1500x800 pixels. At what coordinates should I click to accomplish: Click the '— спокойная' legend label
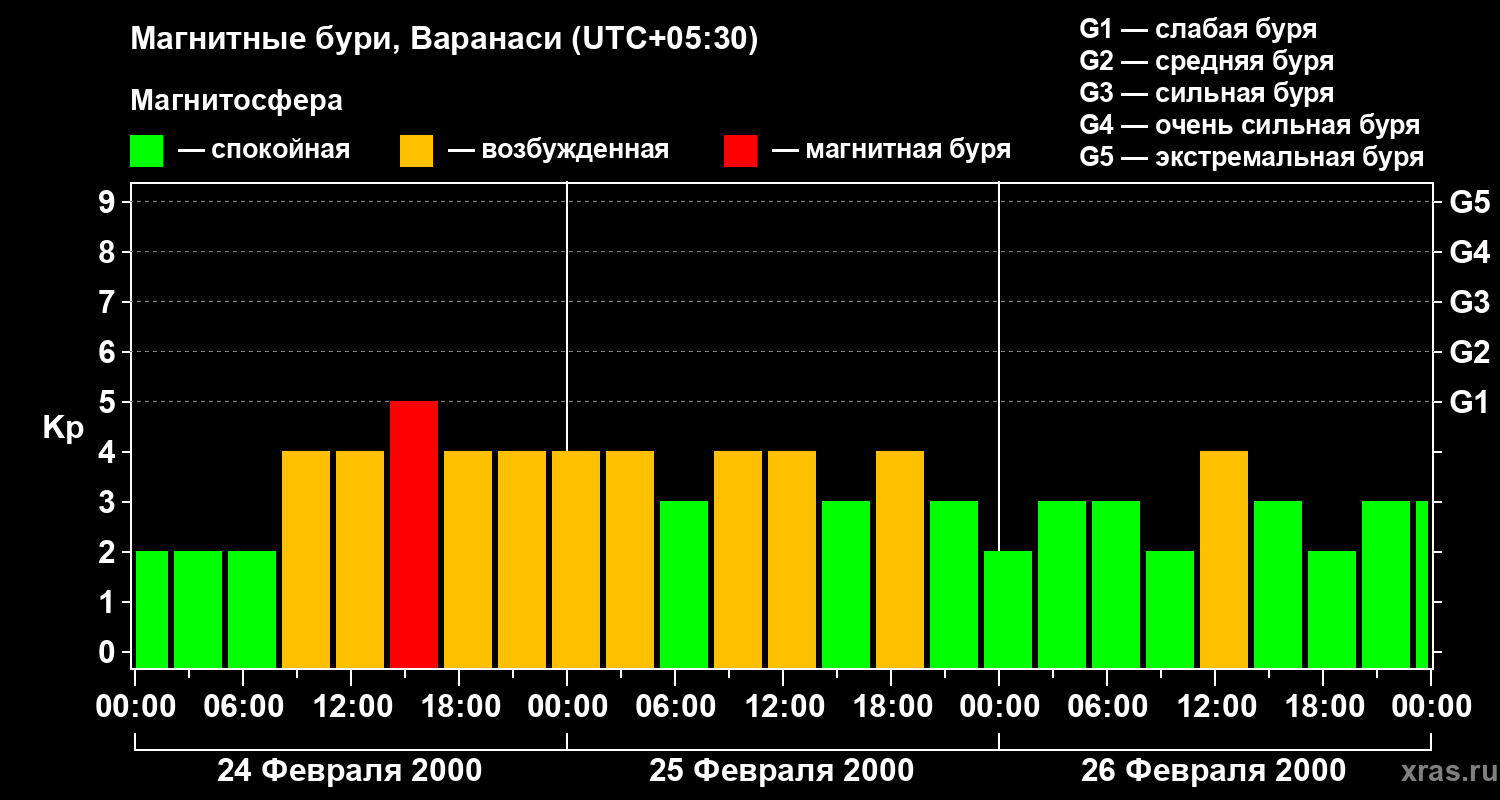coord(264,150)
